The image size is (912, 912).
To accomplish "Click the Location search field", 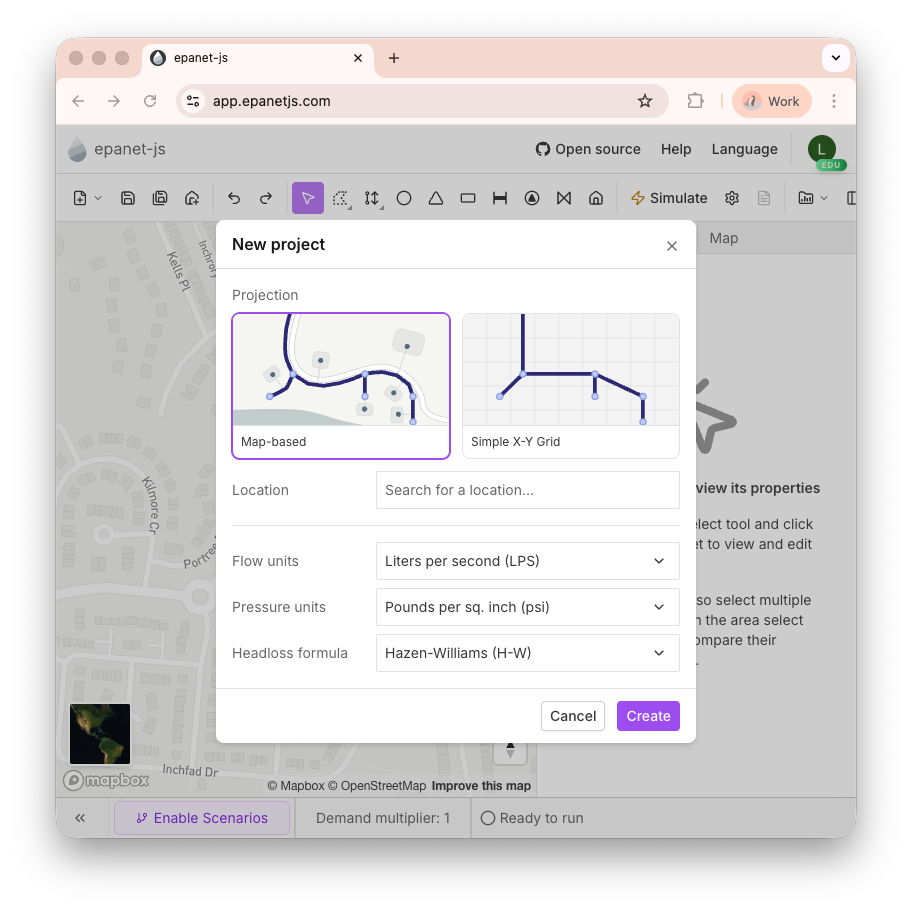I will 527,490.
